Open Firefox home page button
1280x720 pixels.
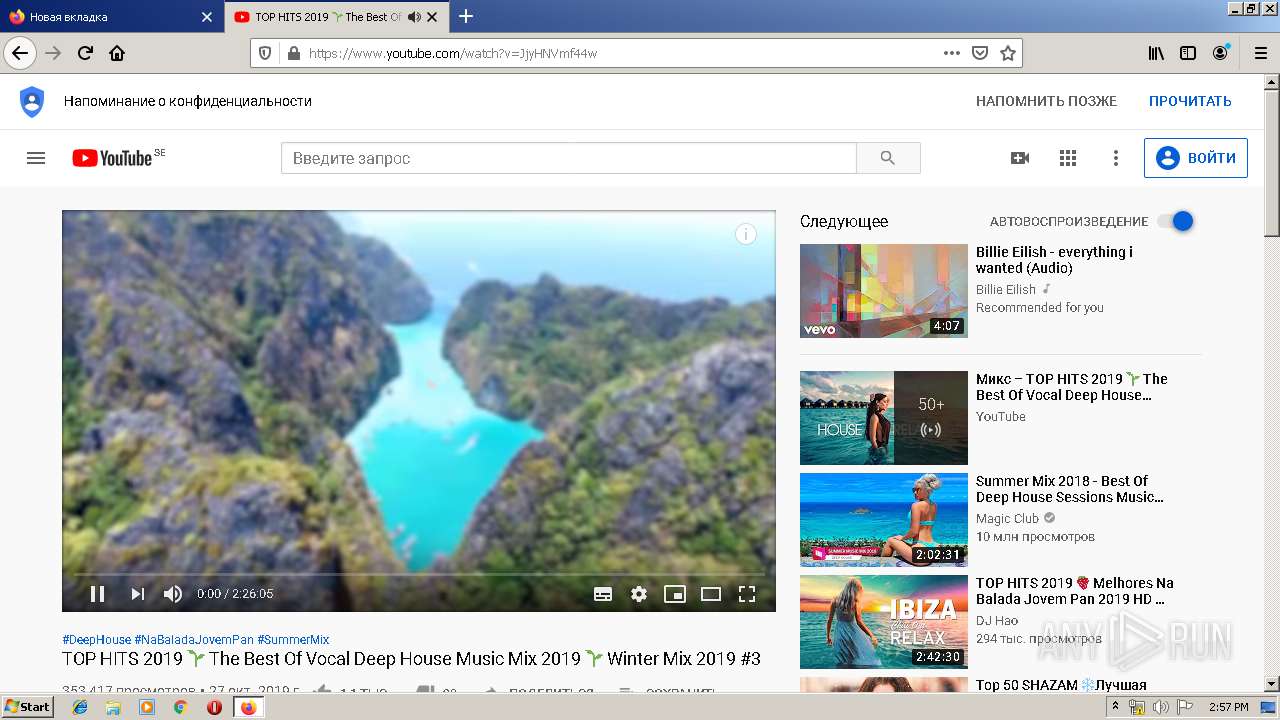point(117,53)
